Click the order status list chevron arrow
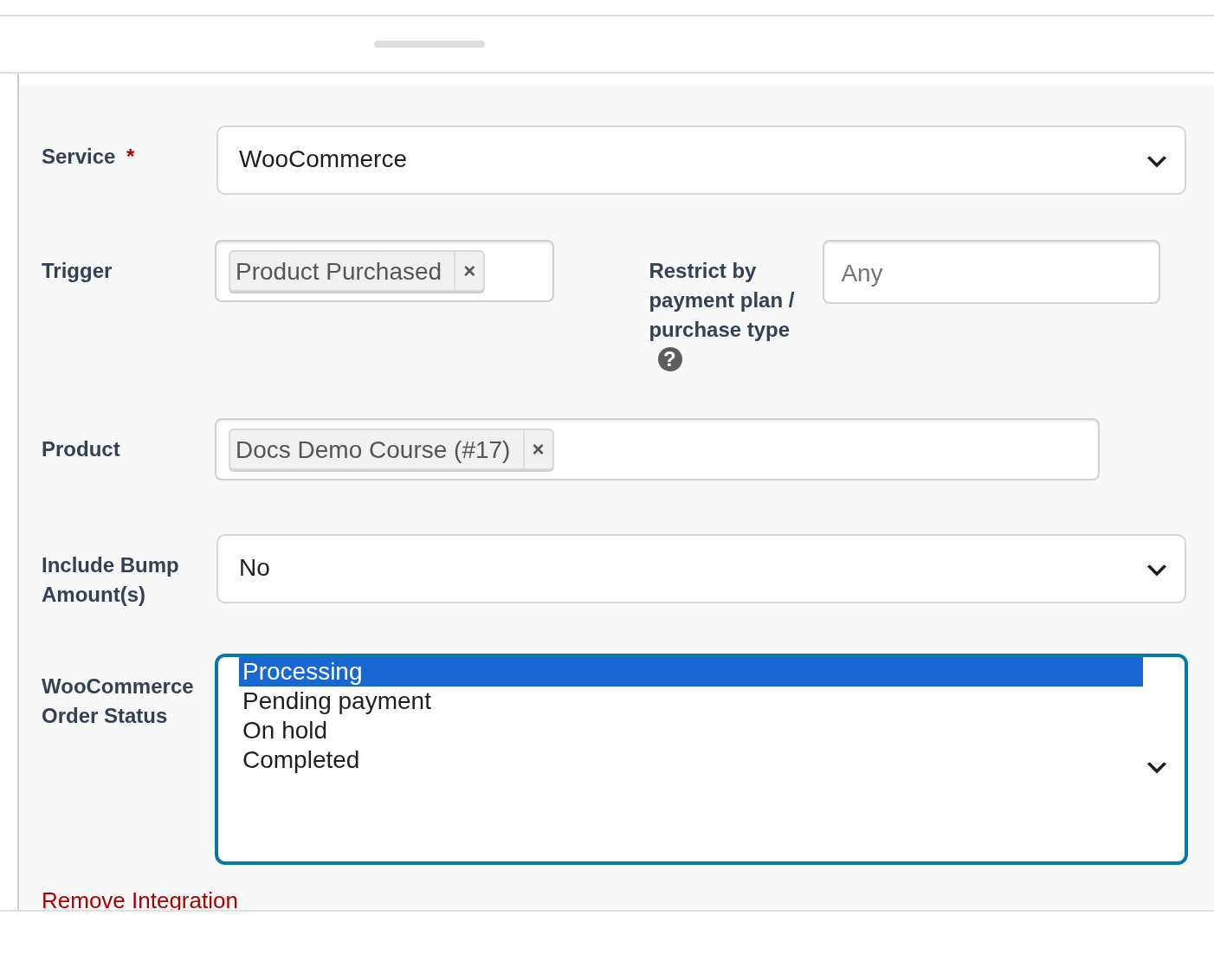Viewport: 1214px width, 980px height. tap(1157, 767)
